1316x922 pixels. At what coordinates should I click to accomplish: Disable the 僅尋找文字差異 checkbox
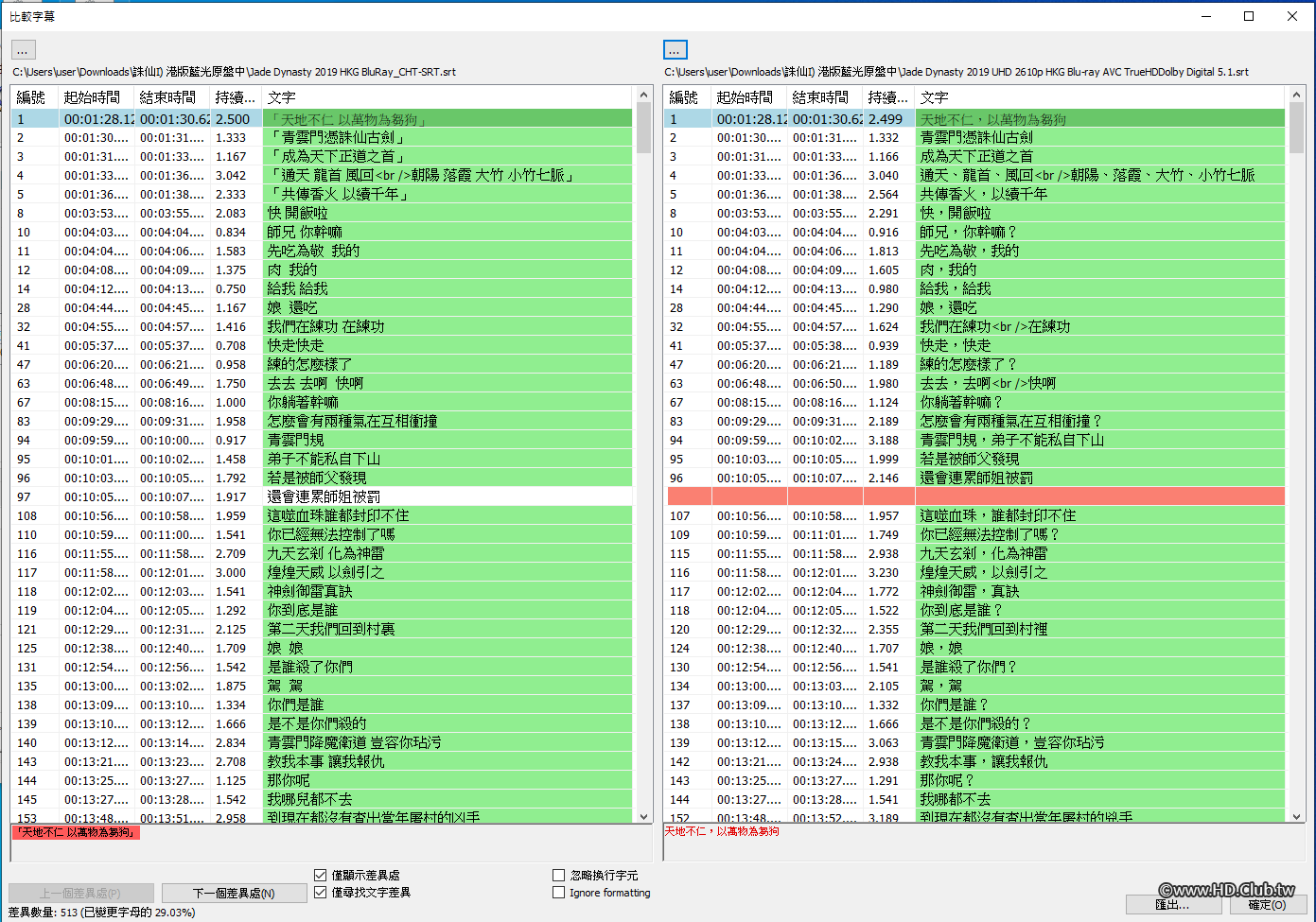(x=321, y=893)
